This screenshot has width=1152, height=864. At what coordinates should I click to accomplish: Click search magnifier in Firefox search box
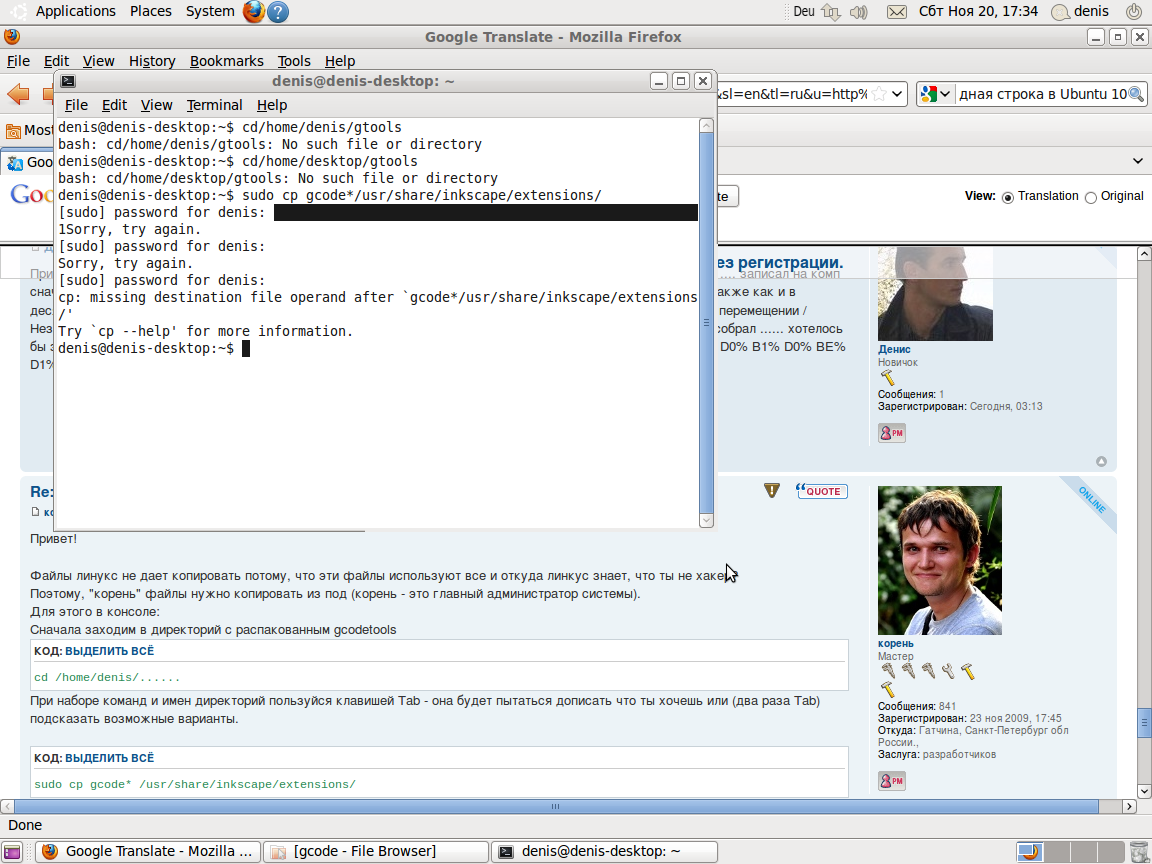(x=1136, y=94)
